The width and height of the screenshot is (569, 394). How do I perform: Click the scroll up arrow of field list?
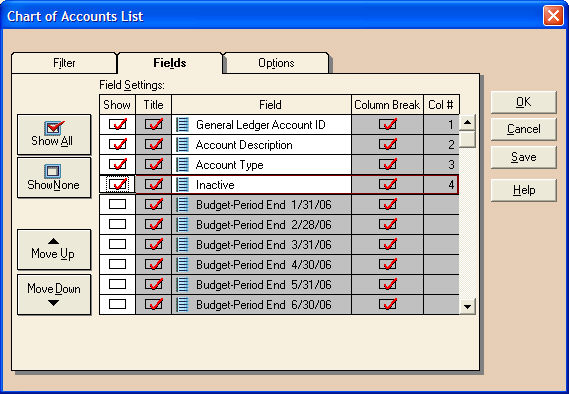(467, 123)
